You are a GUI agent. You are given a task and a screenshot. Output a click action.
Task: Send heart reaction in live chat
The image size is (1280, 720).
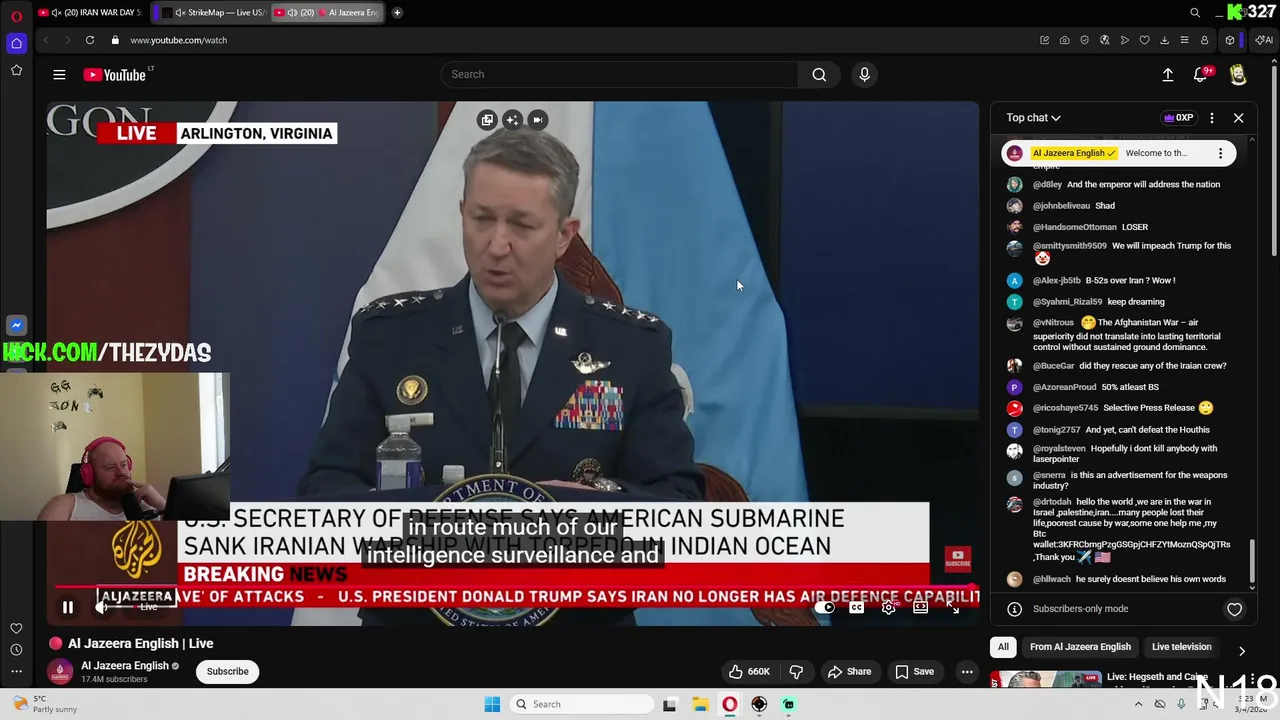tap(1234, 609)
